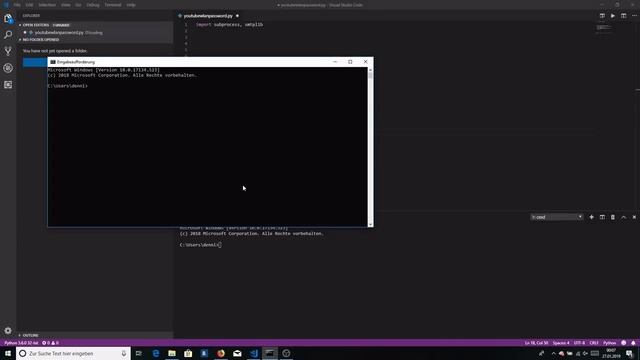Screen dimensions: 640x360
Task: Open the Windows Action Center
Action: pos(630,353)
